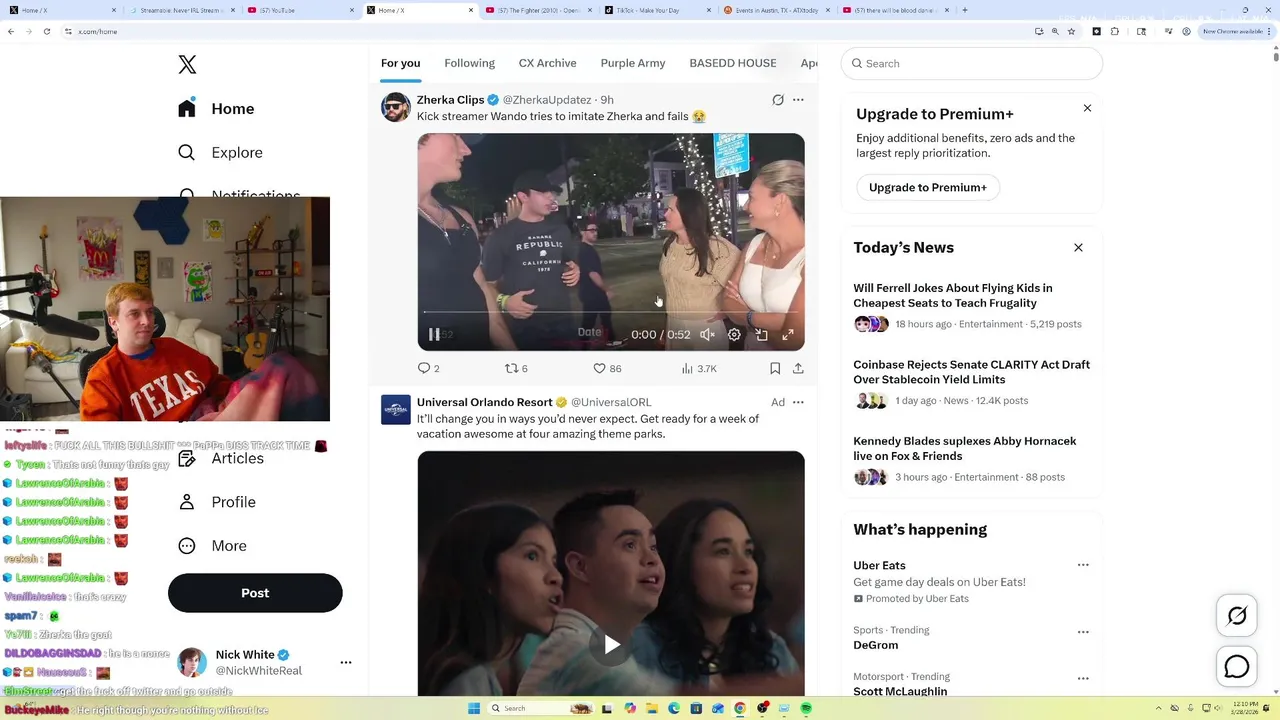Bookmark the Zerka Clips post
The image size is (1280, 720).
point(775,368)
